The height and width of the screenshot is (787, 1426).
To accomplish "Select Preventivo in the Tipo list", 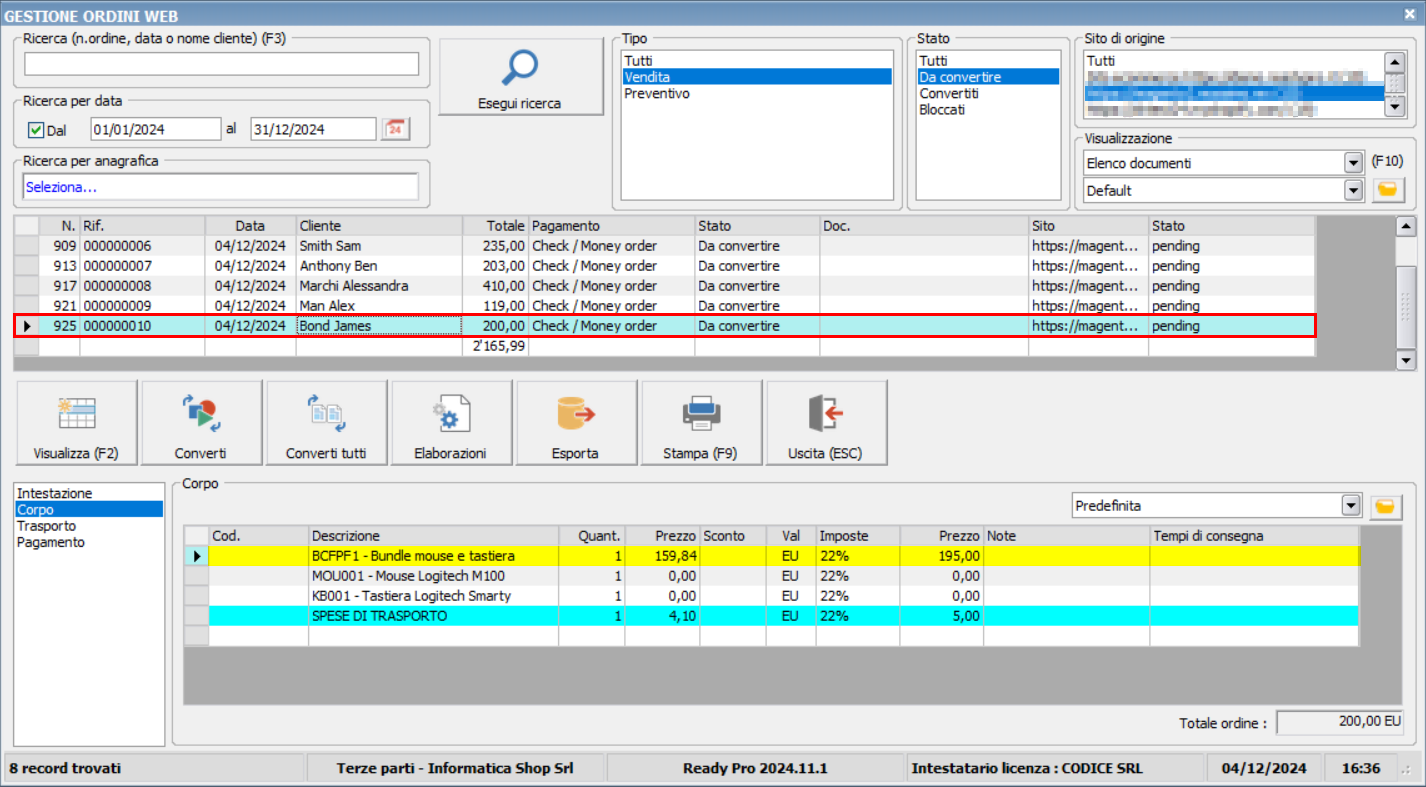I will click(755, 93).
